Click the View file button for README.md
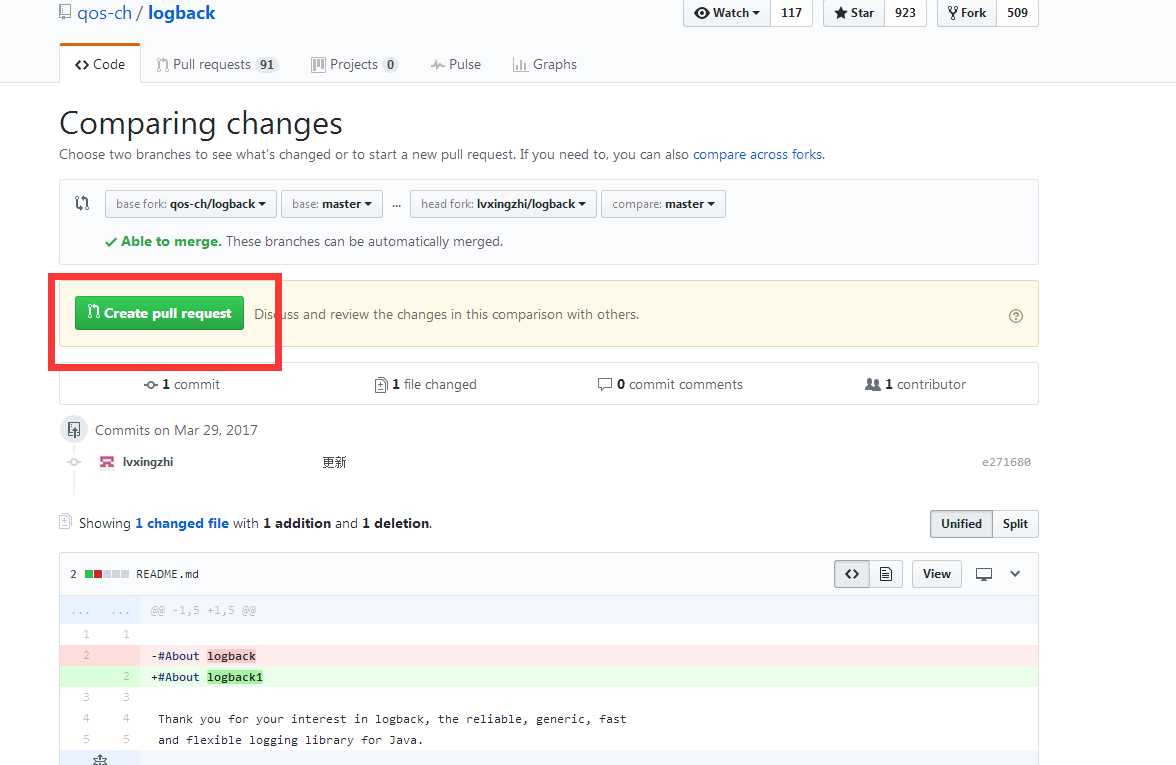This screenshot has height=765, width=1176. (937, 574)
